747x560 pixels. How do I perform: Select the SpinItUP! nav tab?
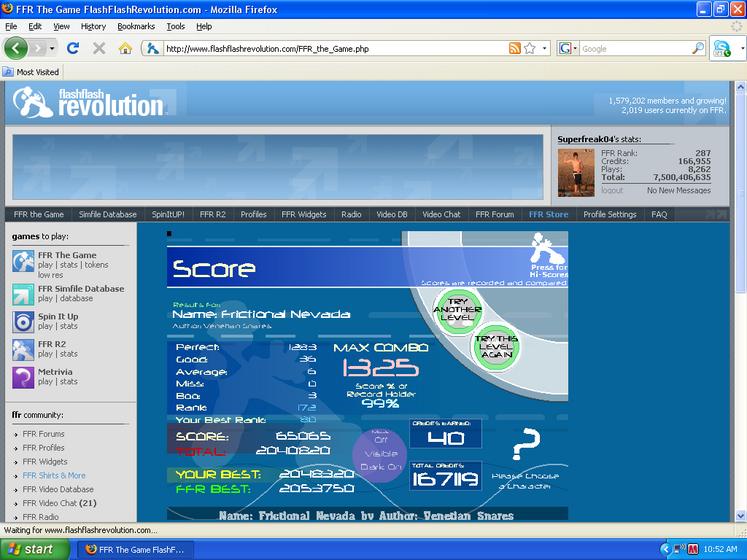pos(168,214)
